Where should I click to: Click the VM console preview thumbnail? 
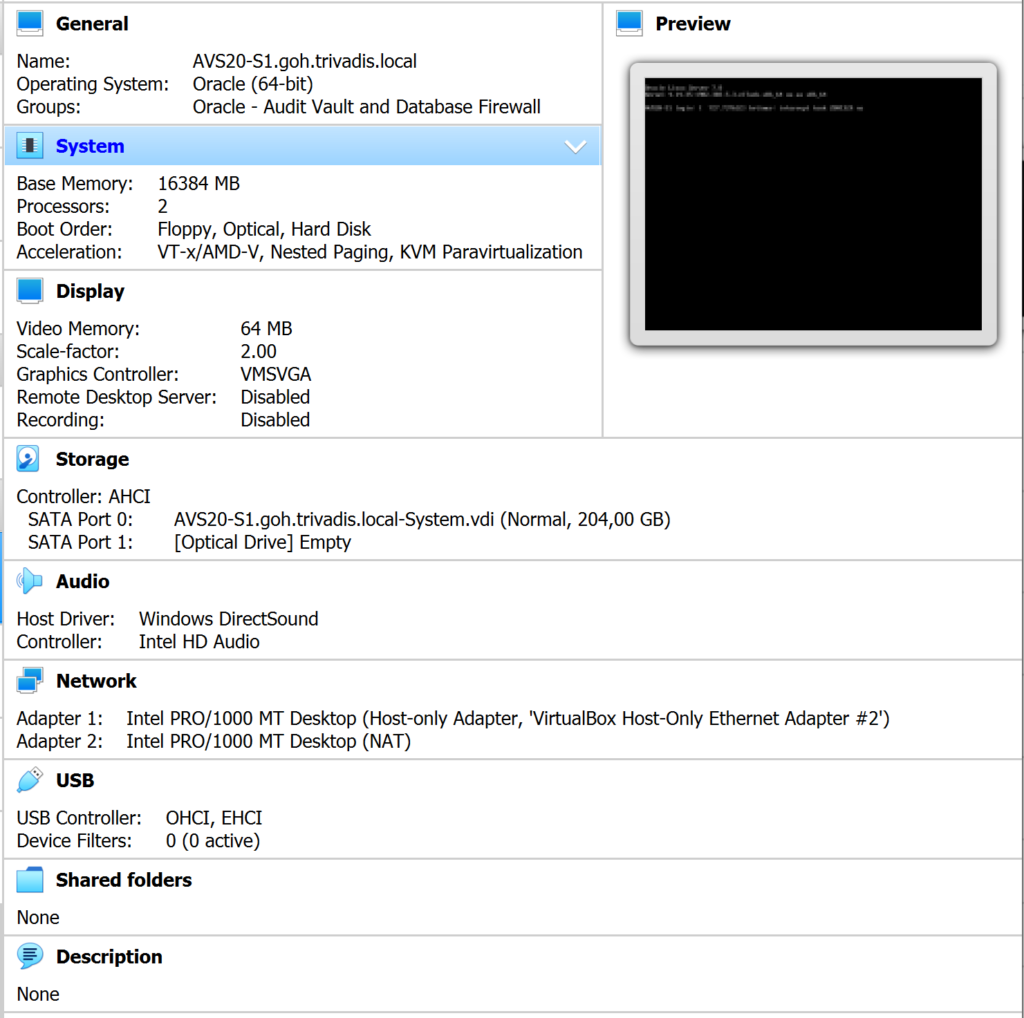point(813,204)
